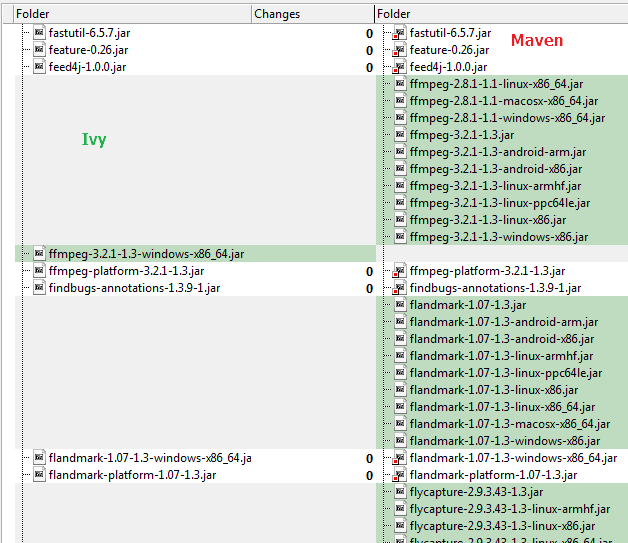The width and height of the screenshot is (628, 543).
Task: Click icon of ffmpeg-platform-3.2.1-1.3.jar in right pane
Action: click(399, 271)
